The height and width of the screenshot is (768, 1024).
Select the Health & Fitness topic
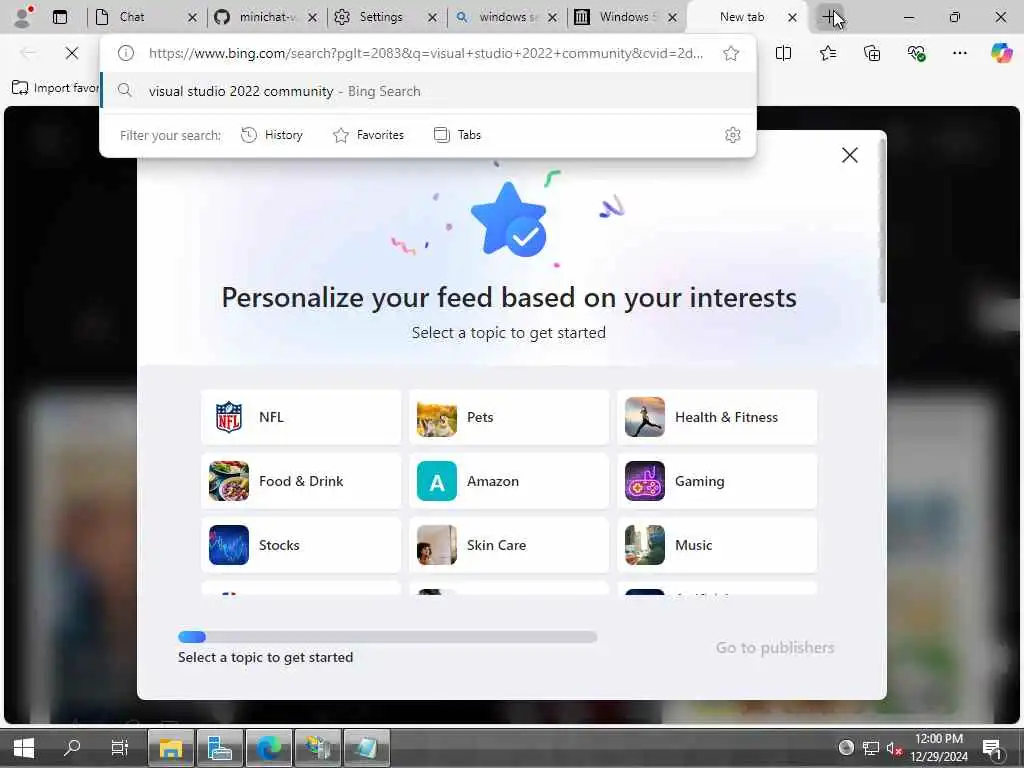pos(717,417)
